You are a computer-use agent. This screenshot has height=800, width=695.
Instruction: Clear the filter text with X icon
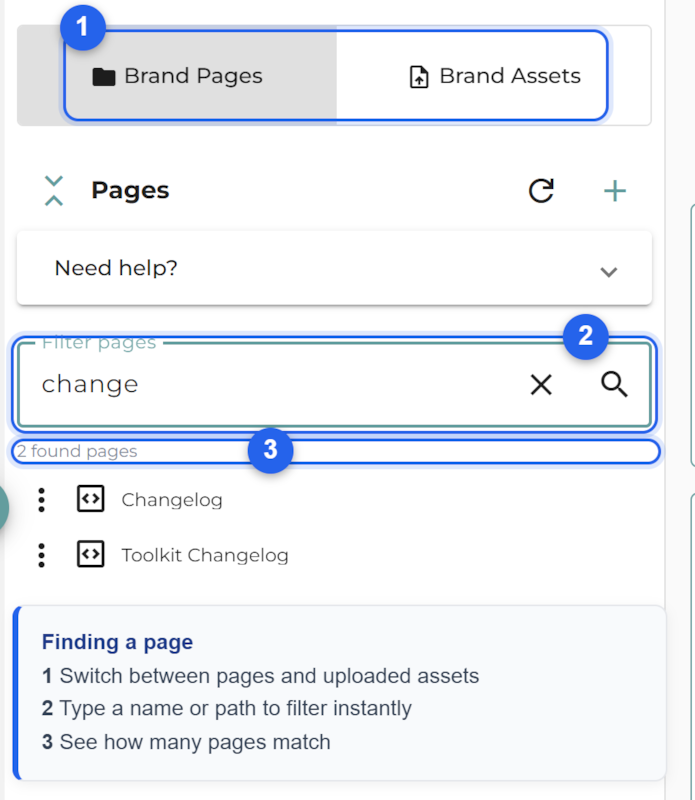(541, 384)
